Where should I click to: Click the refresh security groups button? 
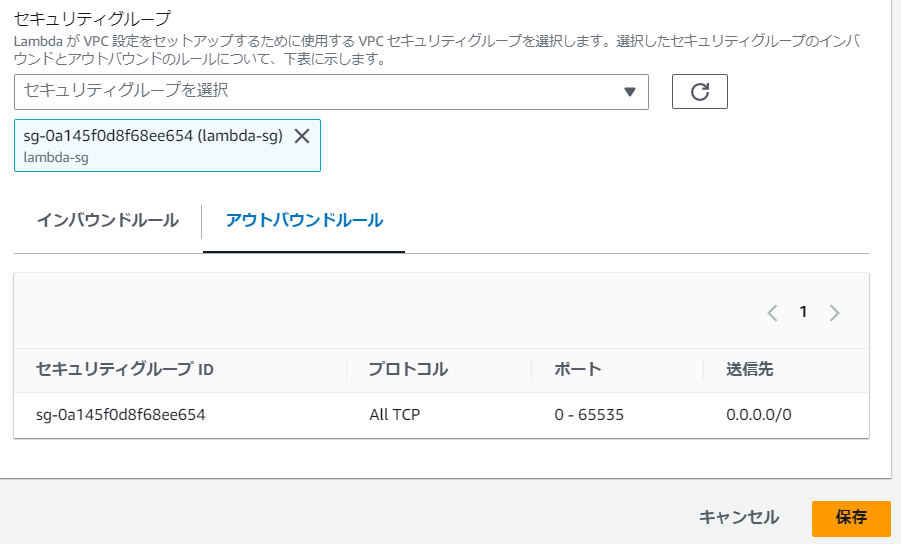pyautogui.click(x=699, y=91)
